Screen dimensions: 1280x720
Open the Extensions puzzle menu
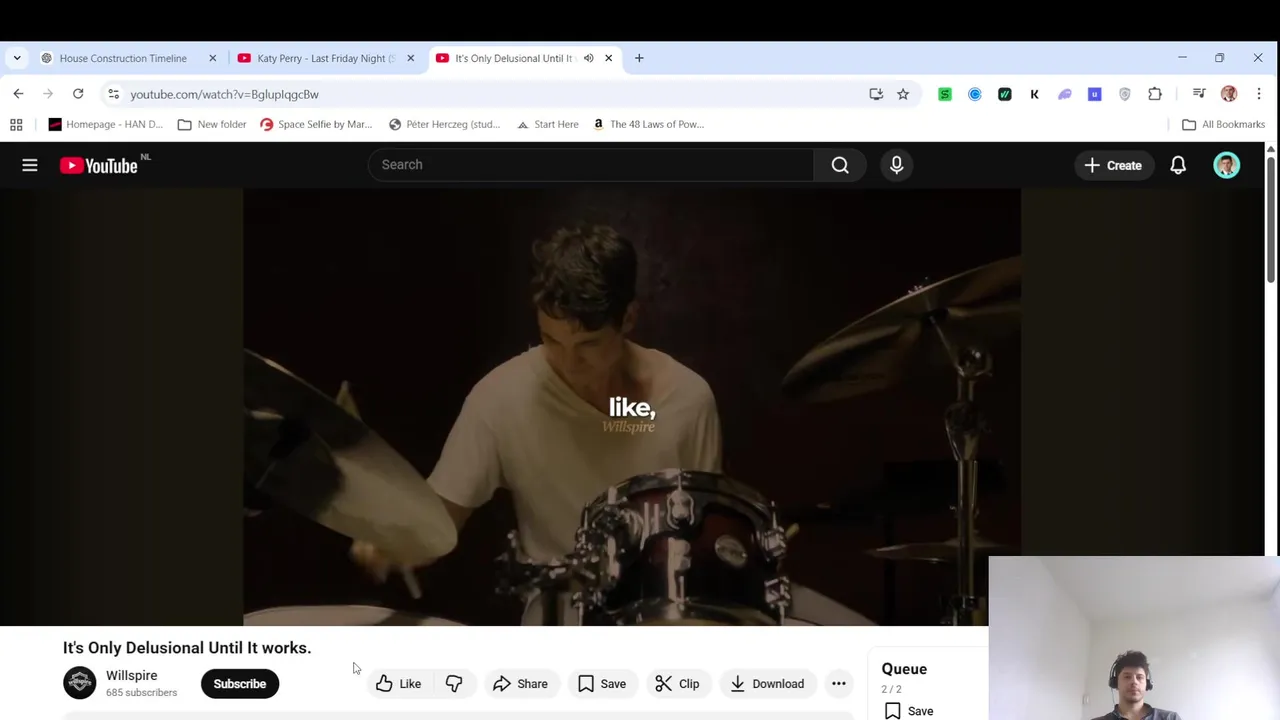click(1155, 94)
